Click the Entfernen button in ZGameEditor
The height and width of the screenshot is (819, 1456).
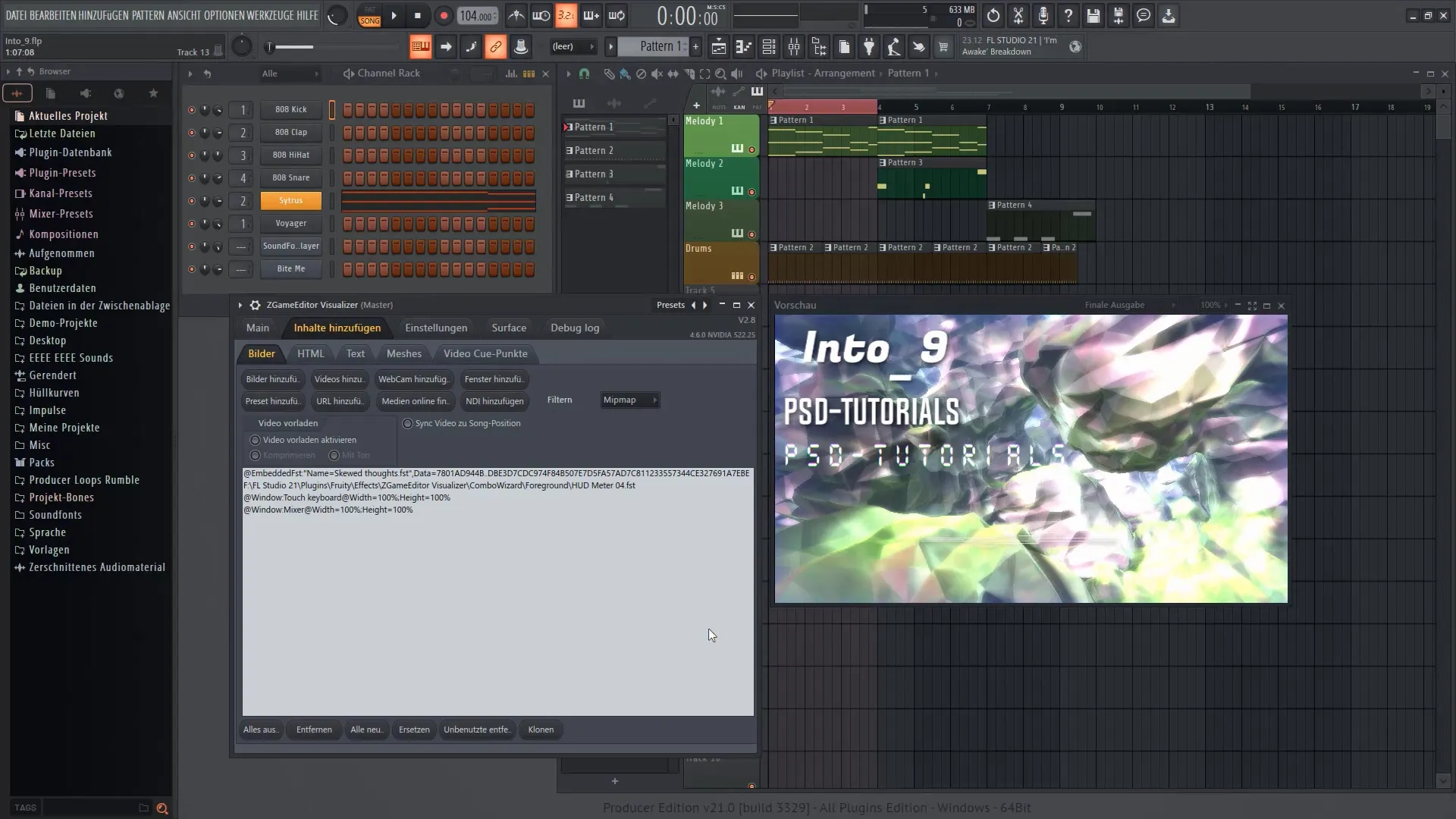(x=314, y=729)
